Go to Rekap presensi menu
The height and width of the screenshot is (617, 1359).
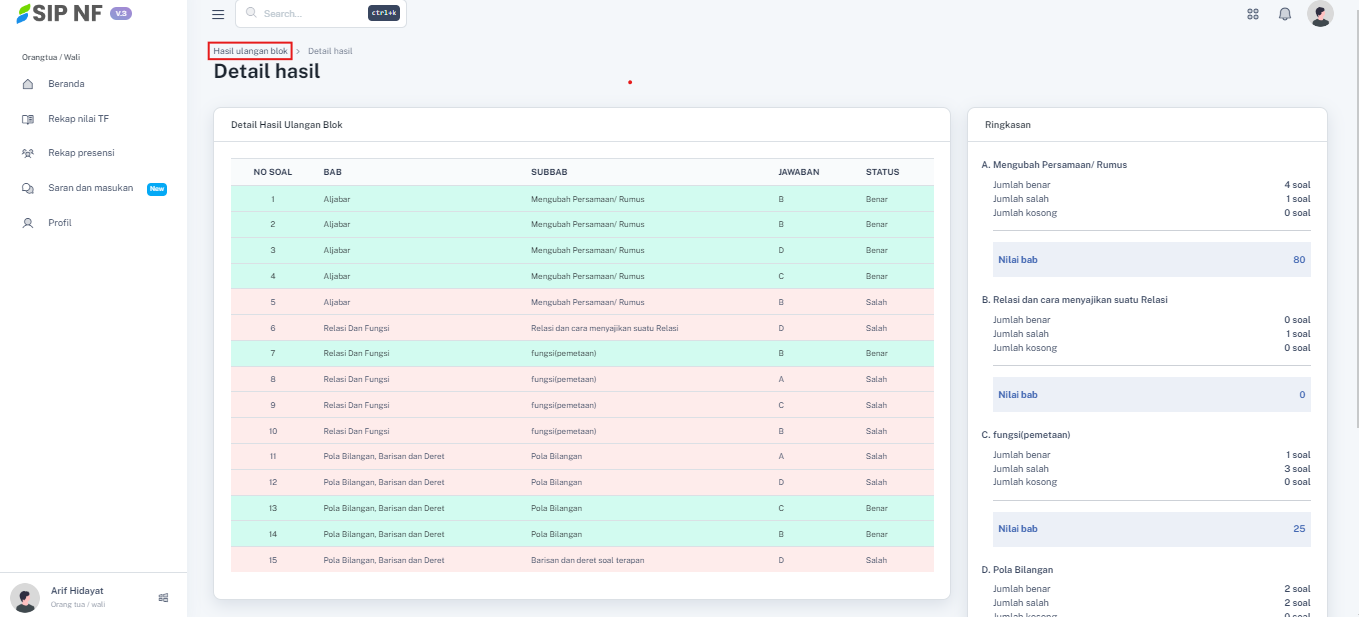click(81, 153)
